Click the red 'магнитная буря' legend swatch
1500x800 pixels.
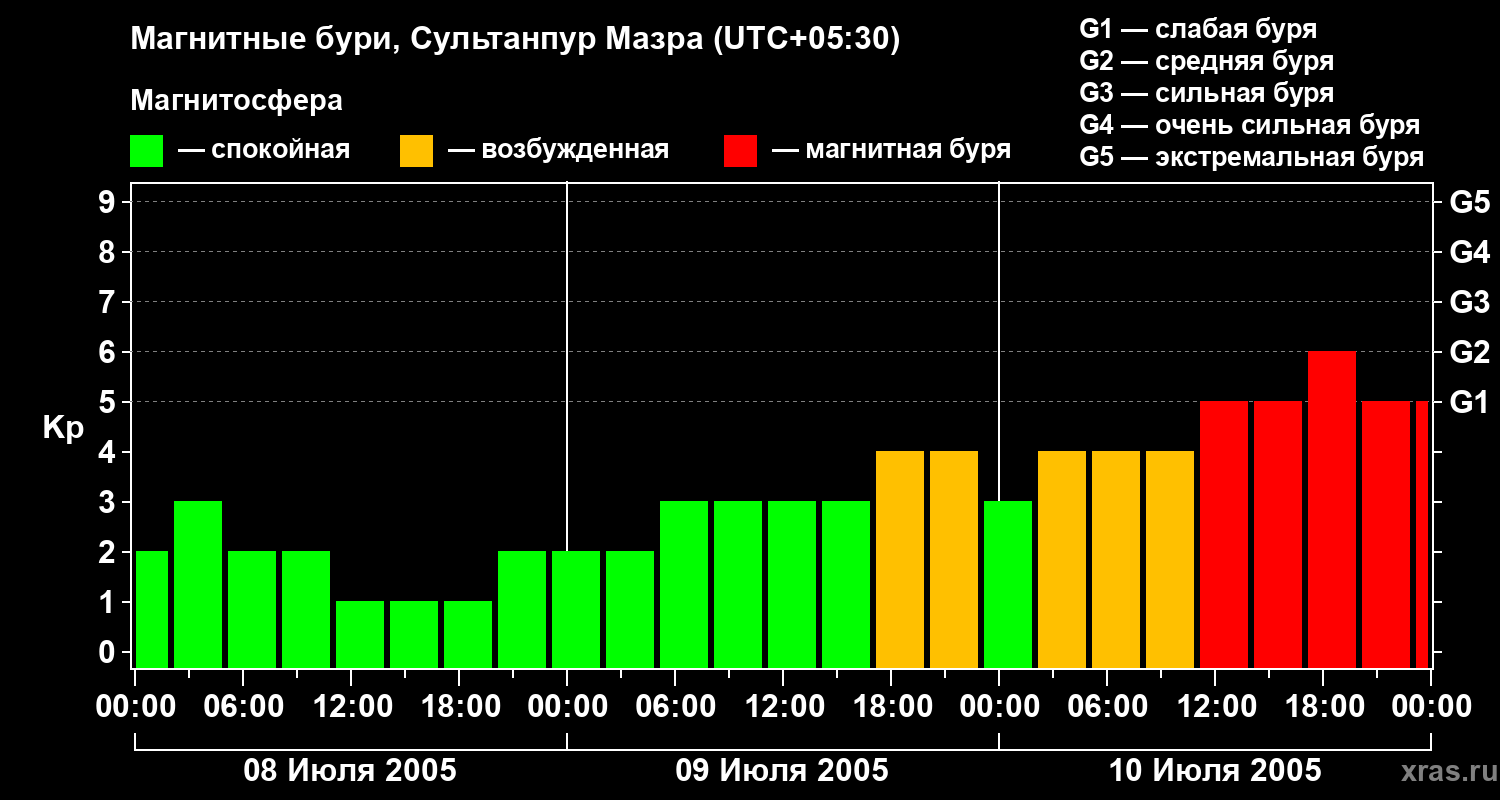tap(740, 151)
